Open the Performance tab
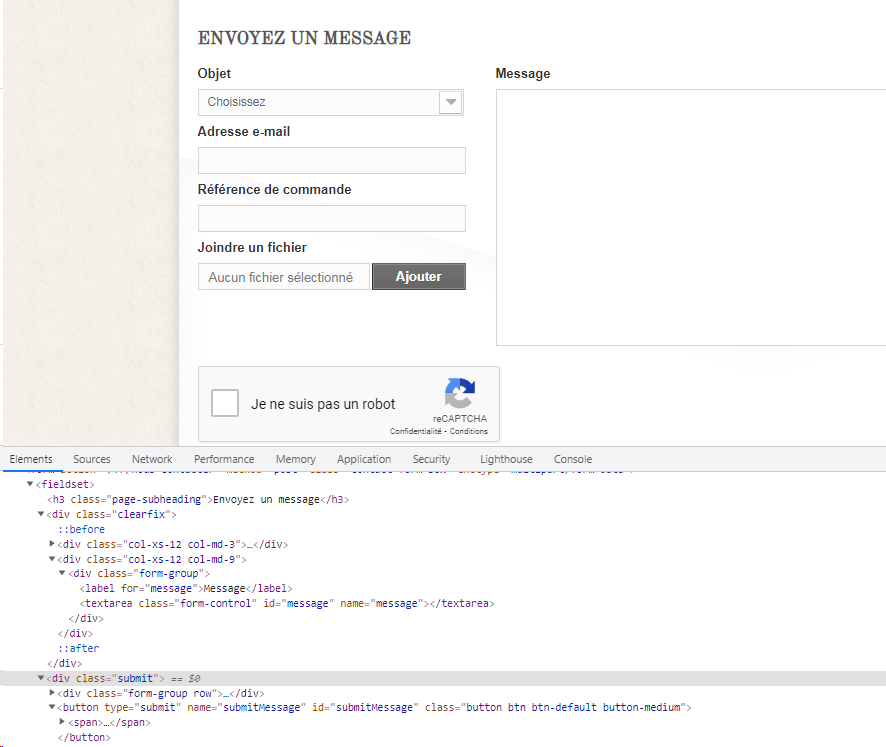This screenshot has height=747, width=886. coord(224,459)
